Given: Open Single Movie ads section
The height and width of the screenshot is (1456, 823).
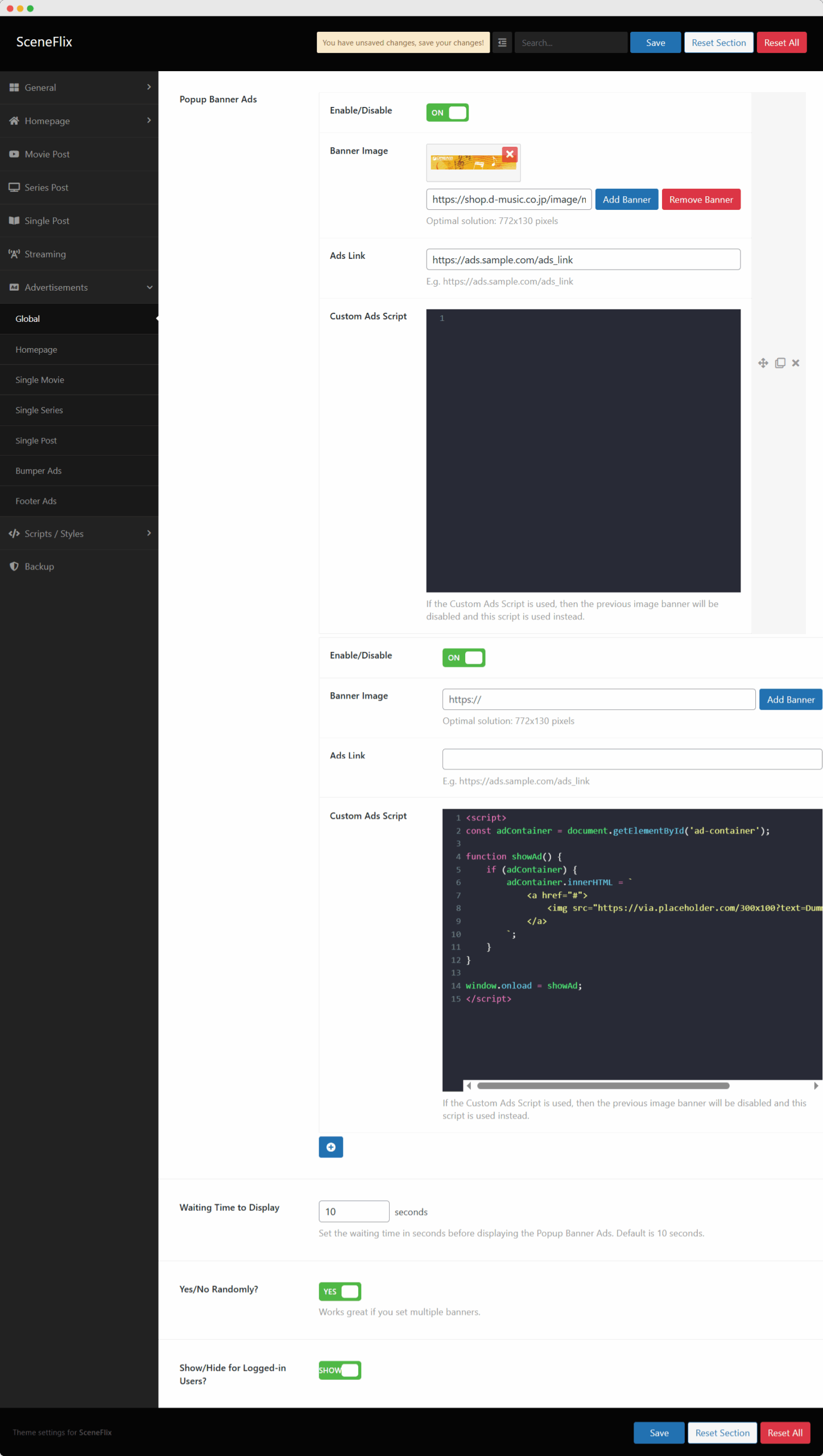Looking at the screenshot, I should point(79,380).
